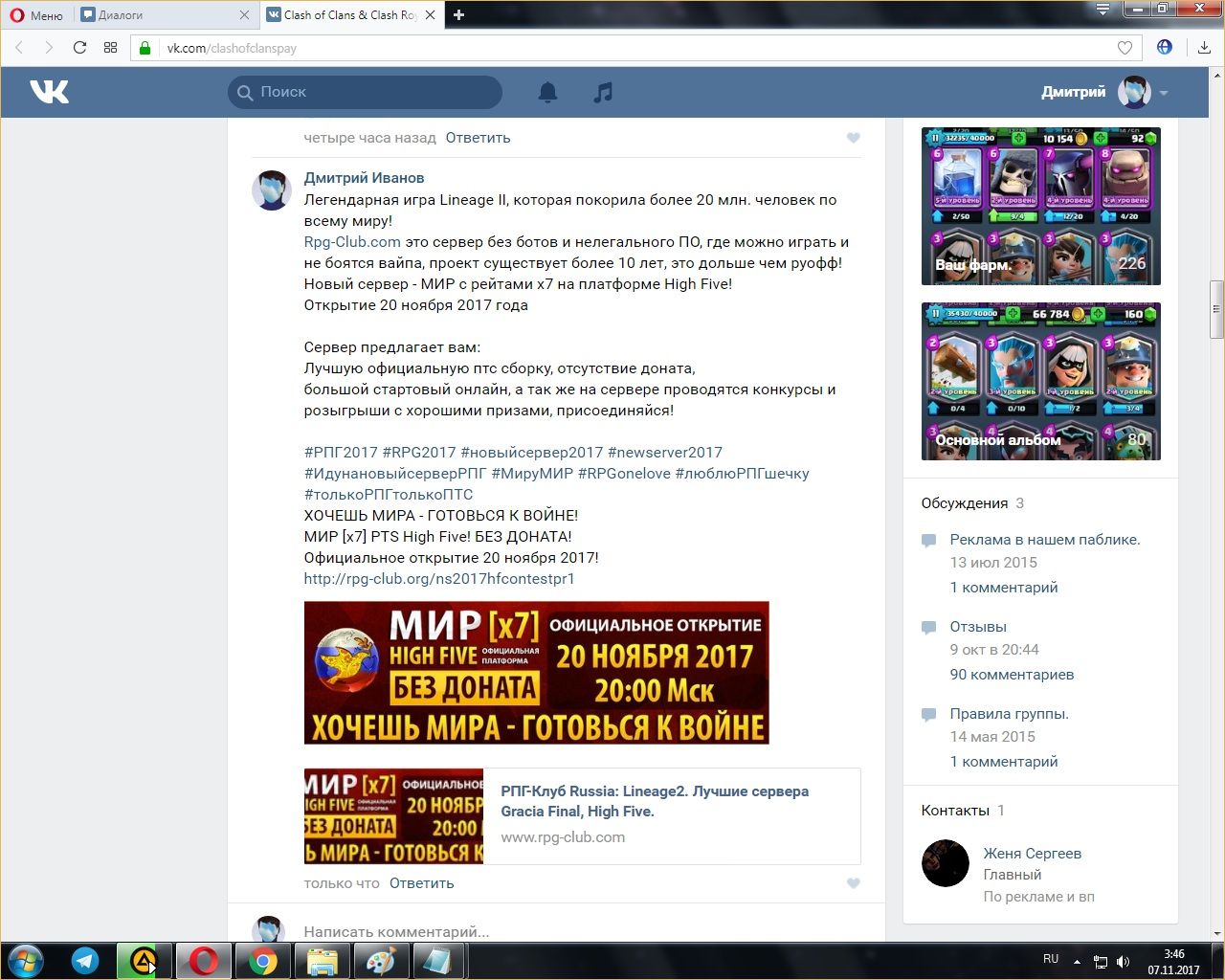Click the page vertical scrollbar
This screenshot has height=980, width=1225.
(1216, 309)
